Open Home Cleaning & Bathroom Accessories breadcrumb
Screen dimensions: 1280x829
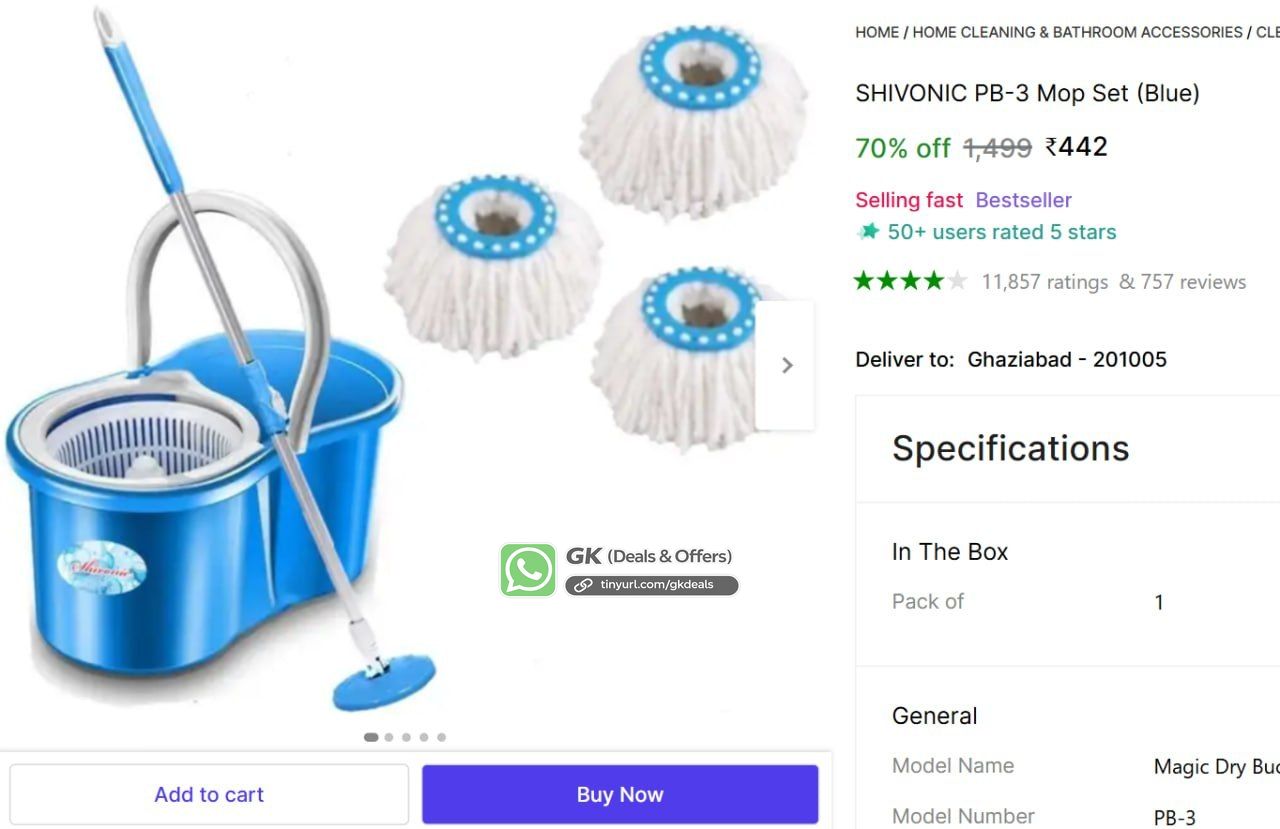coord(1077,32)
